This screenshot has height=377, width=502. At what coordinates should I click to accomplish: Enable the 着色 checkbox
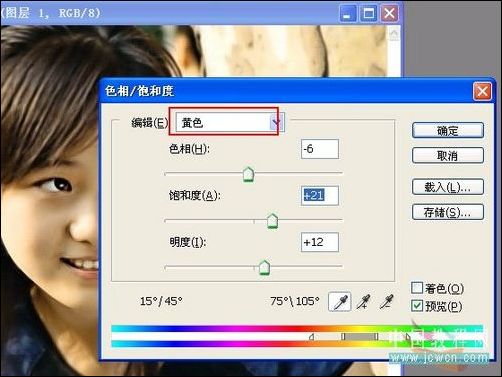pos(417,288)
